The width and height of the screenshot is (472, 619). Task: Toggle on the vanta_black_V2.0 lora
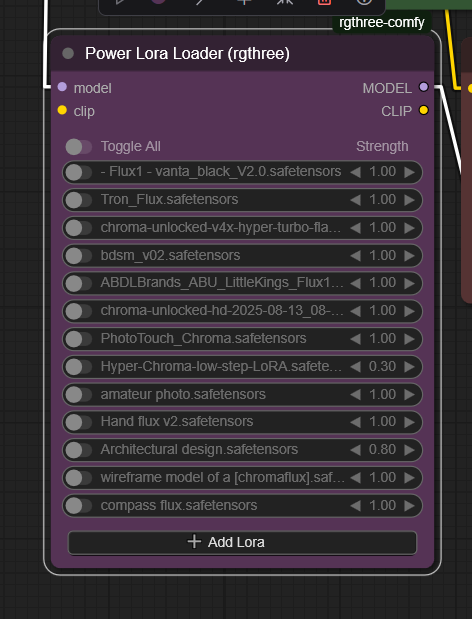tap(79, 173)
